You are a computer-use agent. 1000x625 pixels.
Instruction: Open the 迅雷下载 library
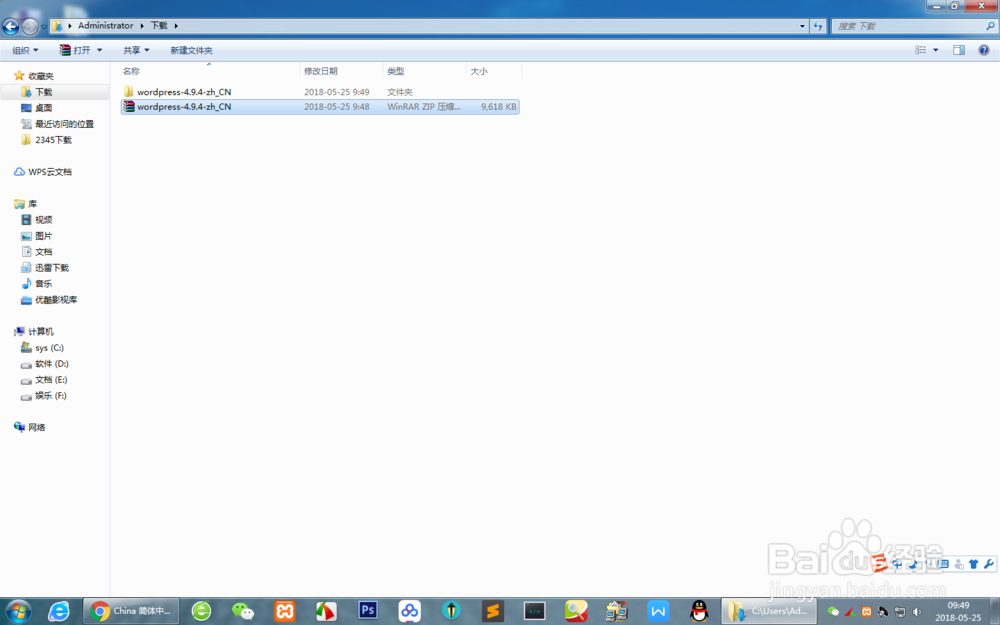click(52, 267)
